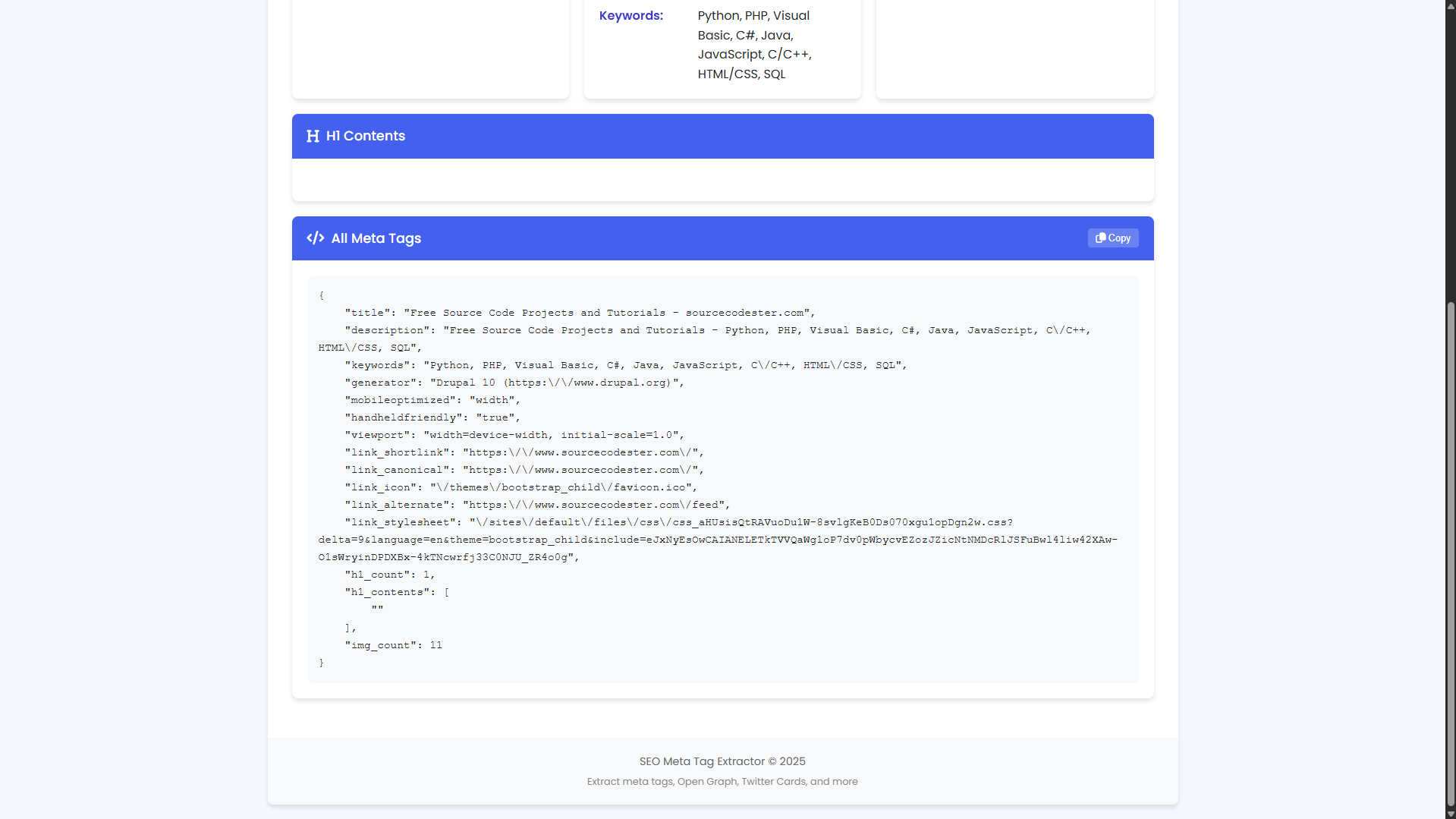
Task: Select the "description" line in the JSON
Action: [x=705, y=339]
